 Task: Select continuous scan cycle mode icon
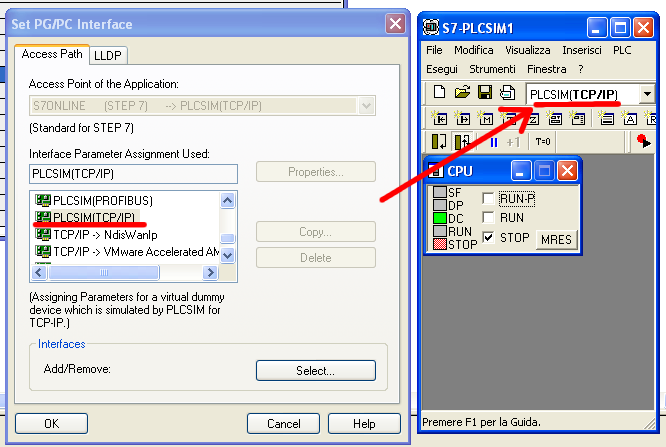[x=462, y=141]
